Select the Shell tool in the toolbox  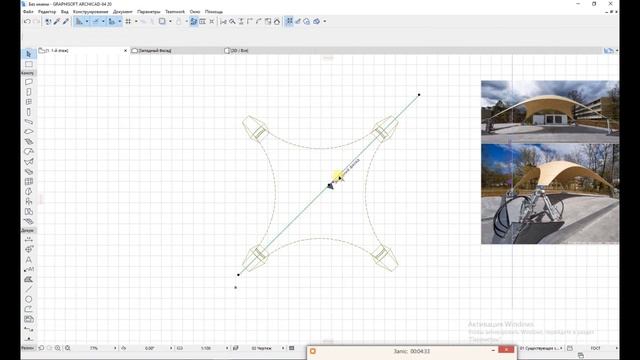tap(29, 162)
